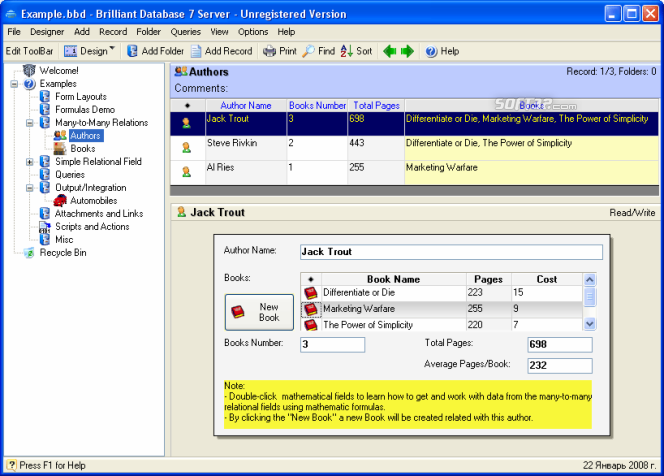Open the View menu
Screen dimensions: 664x476
tap(219, 32)
